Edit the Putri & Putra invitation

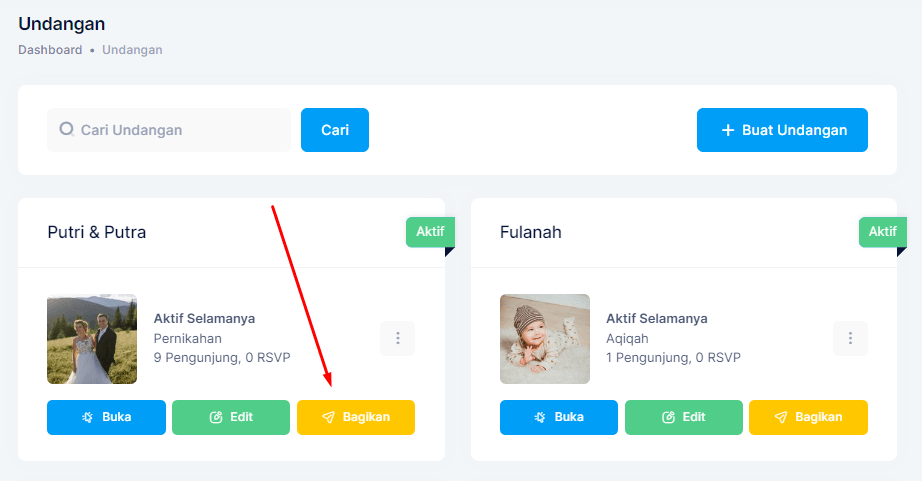point(231,417)
